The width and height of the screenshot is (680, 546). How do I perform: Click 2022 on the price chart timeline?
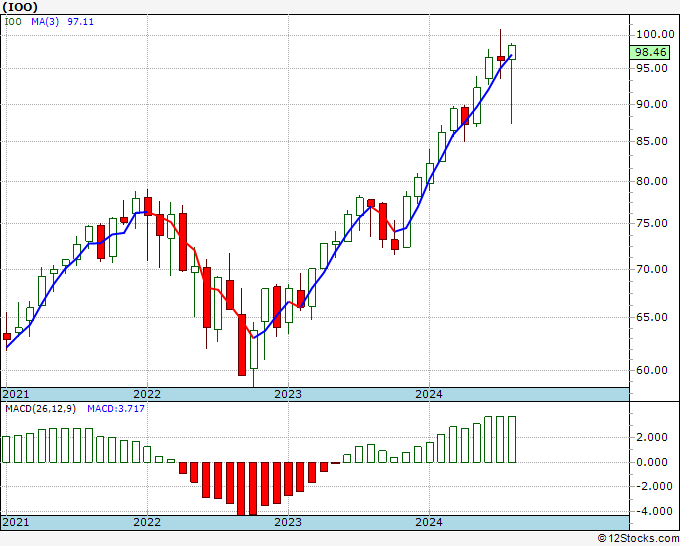[147, 394]
